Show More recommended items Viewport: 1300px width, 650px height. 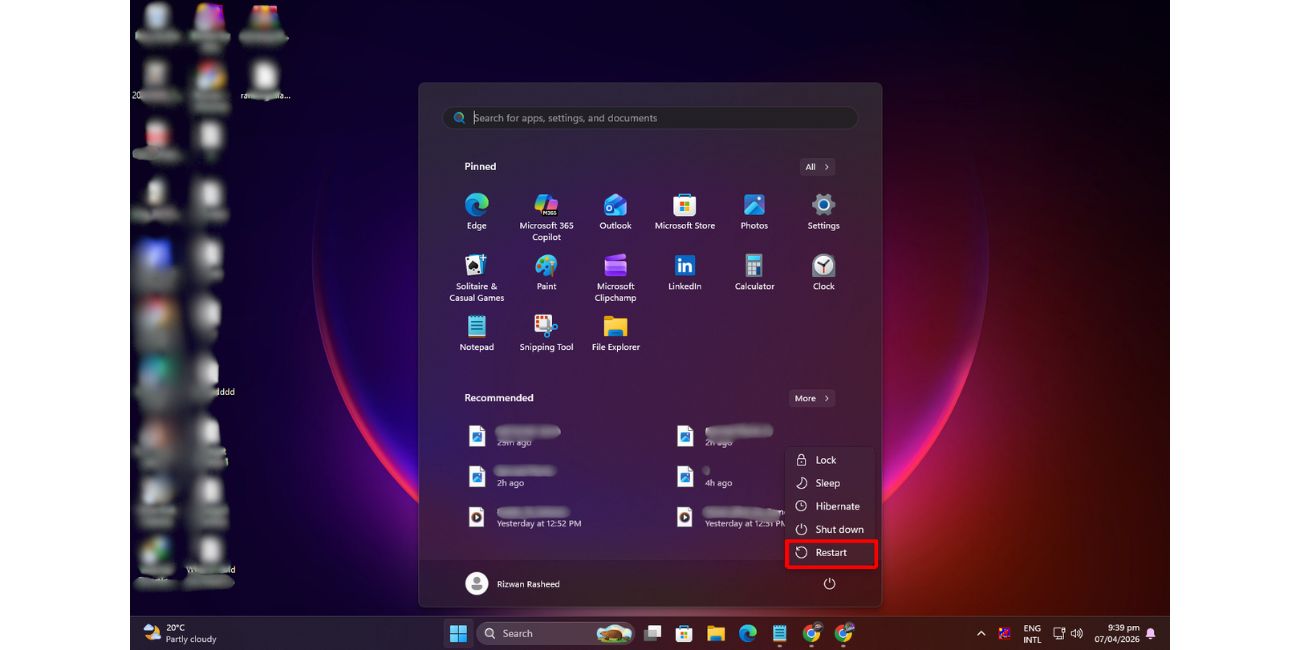click(x=811, y=398)
